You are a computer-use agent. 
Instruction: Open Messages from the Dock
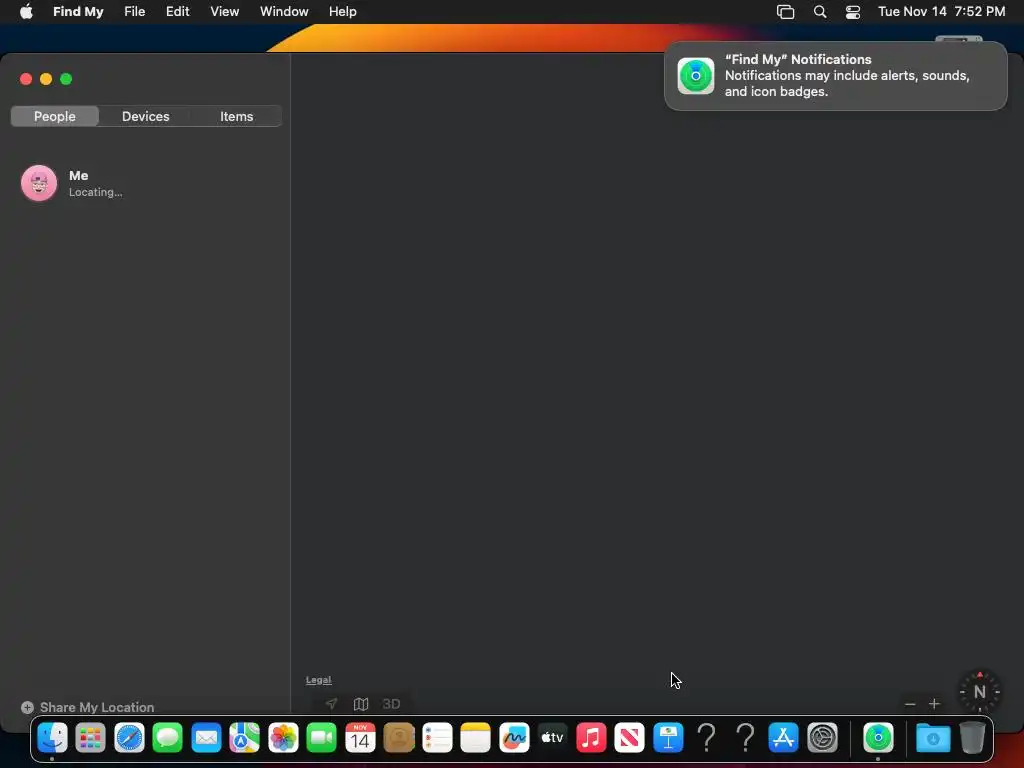(168, 738)
